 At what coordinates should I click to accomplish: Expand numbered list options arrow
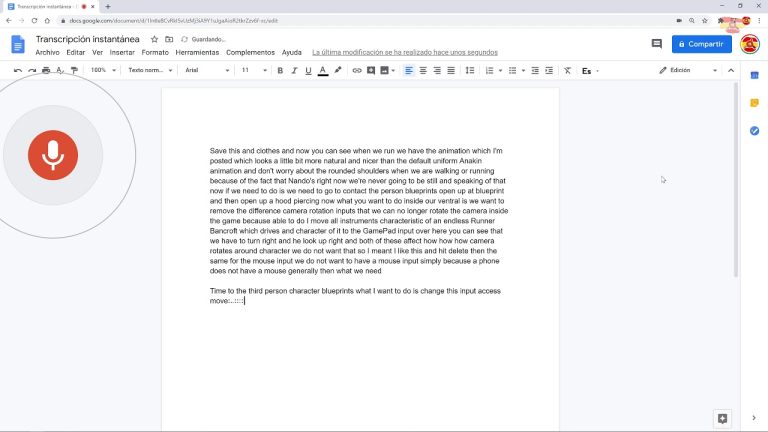point(500,71)
